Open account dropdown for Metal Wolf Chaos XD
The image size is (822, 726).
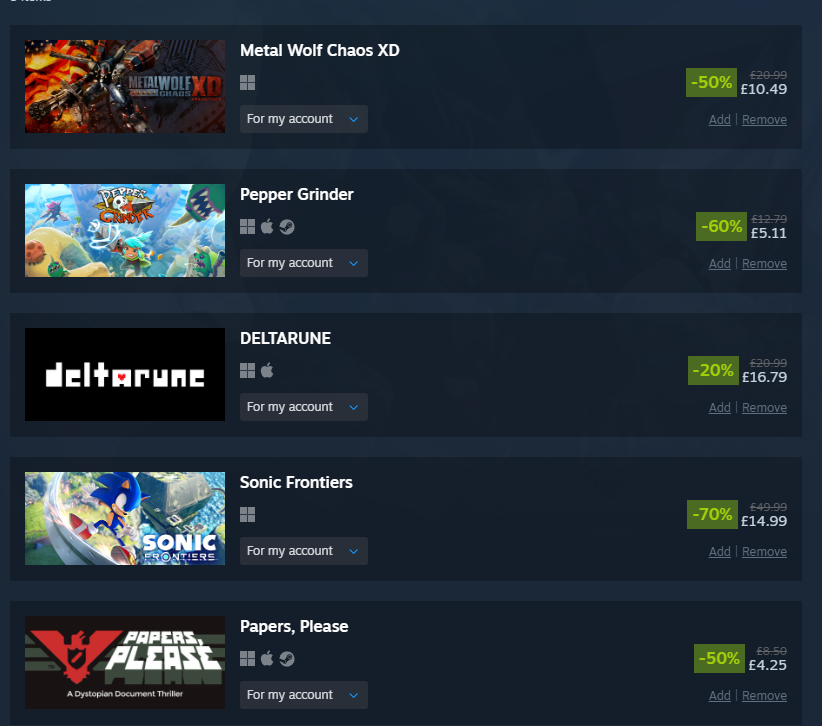(x=304, y=119)
